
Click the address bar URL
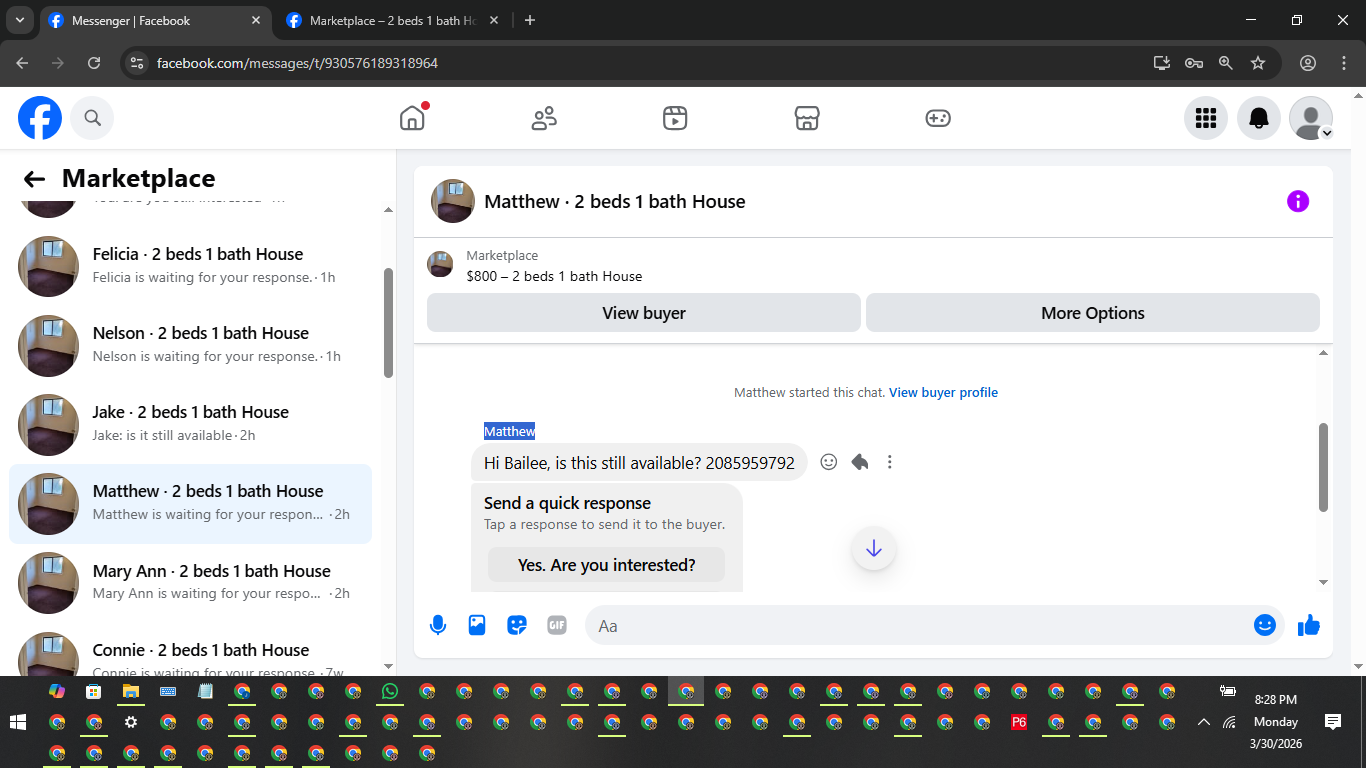point(297,63)
